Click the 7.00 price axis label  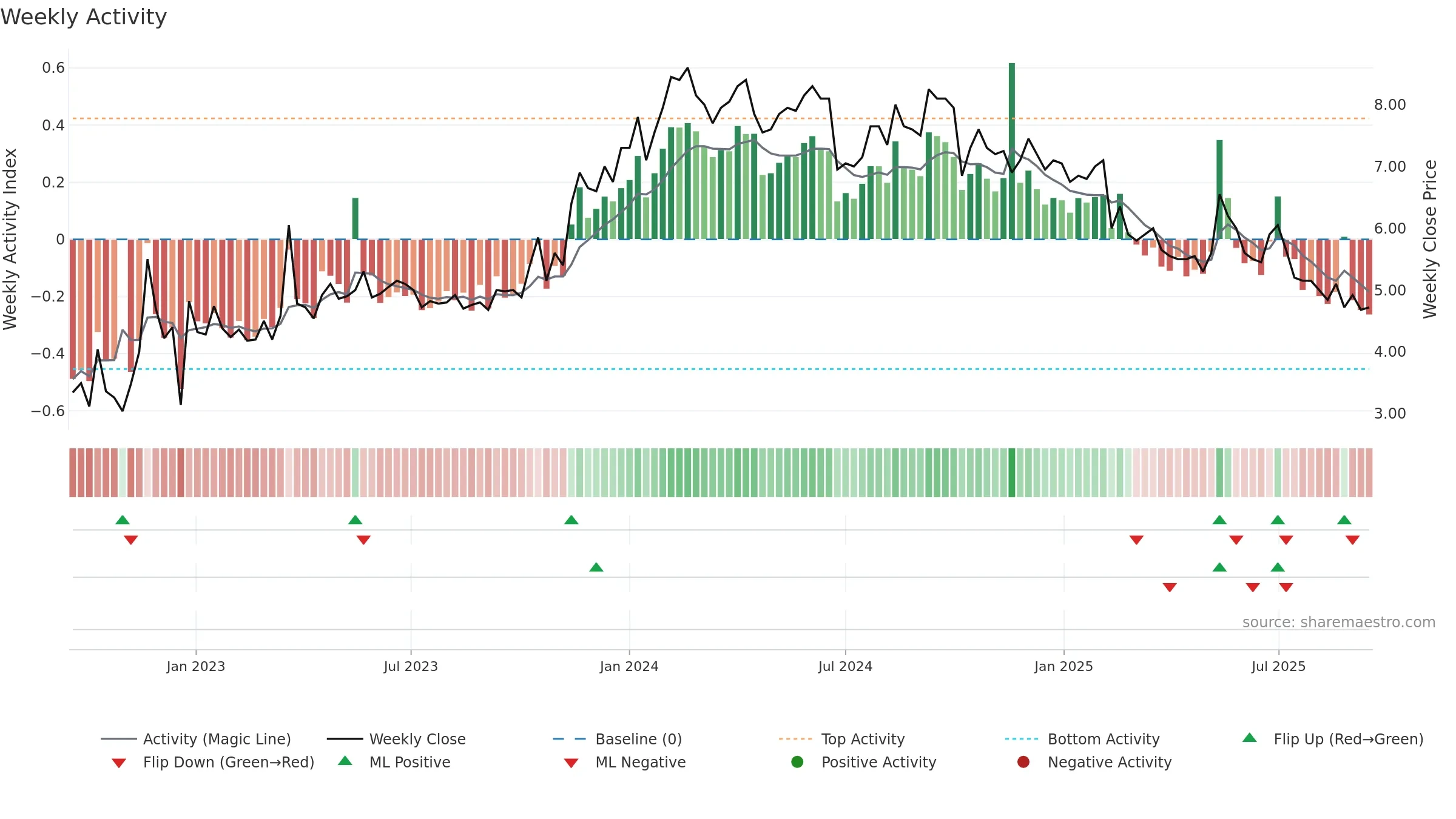click(x=1390, y=167)
